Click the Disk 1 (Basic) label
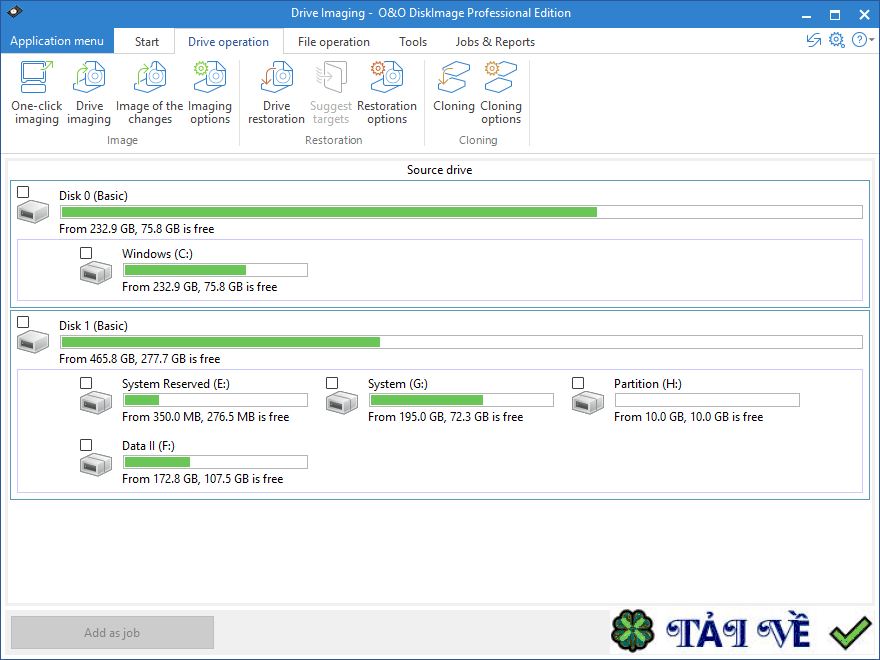 (x=93, y=326)
